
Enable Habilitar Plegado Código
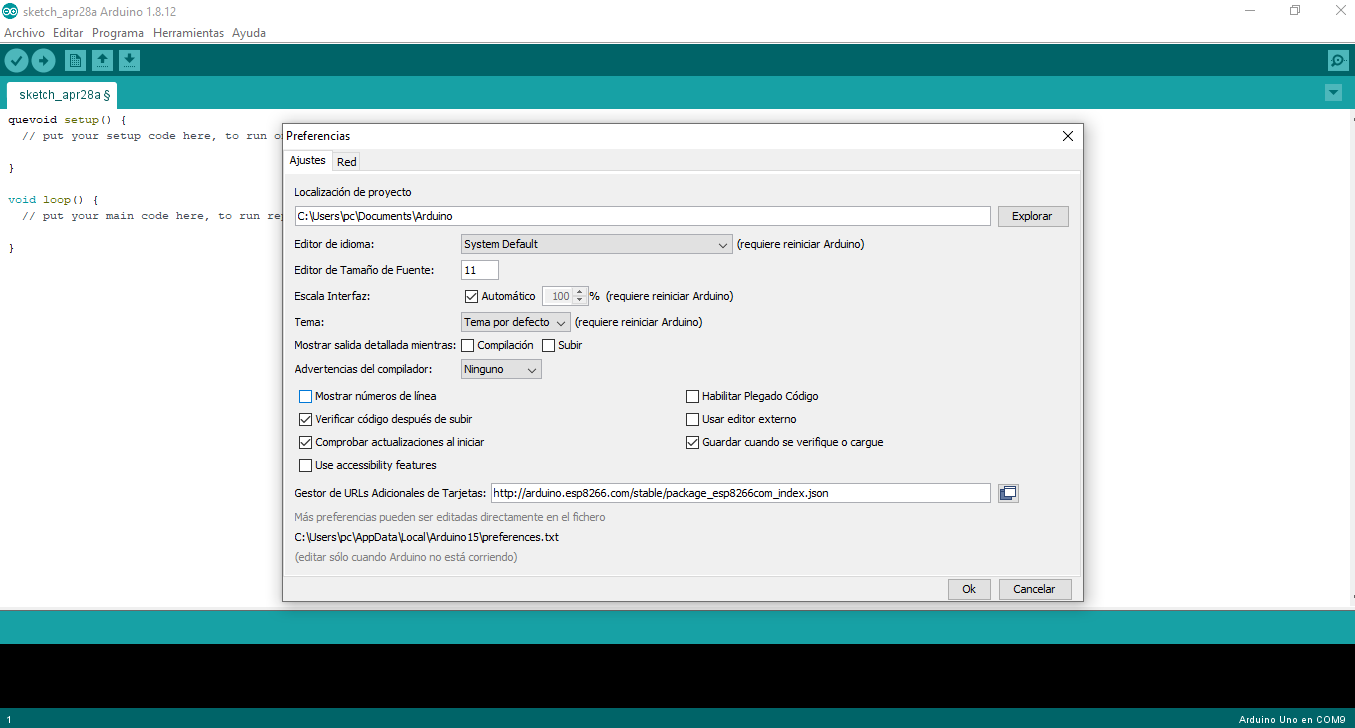click(x=692, y=396)
